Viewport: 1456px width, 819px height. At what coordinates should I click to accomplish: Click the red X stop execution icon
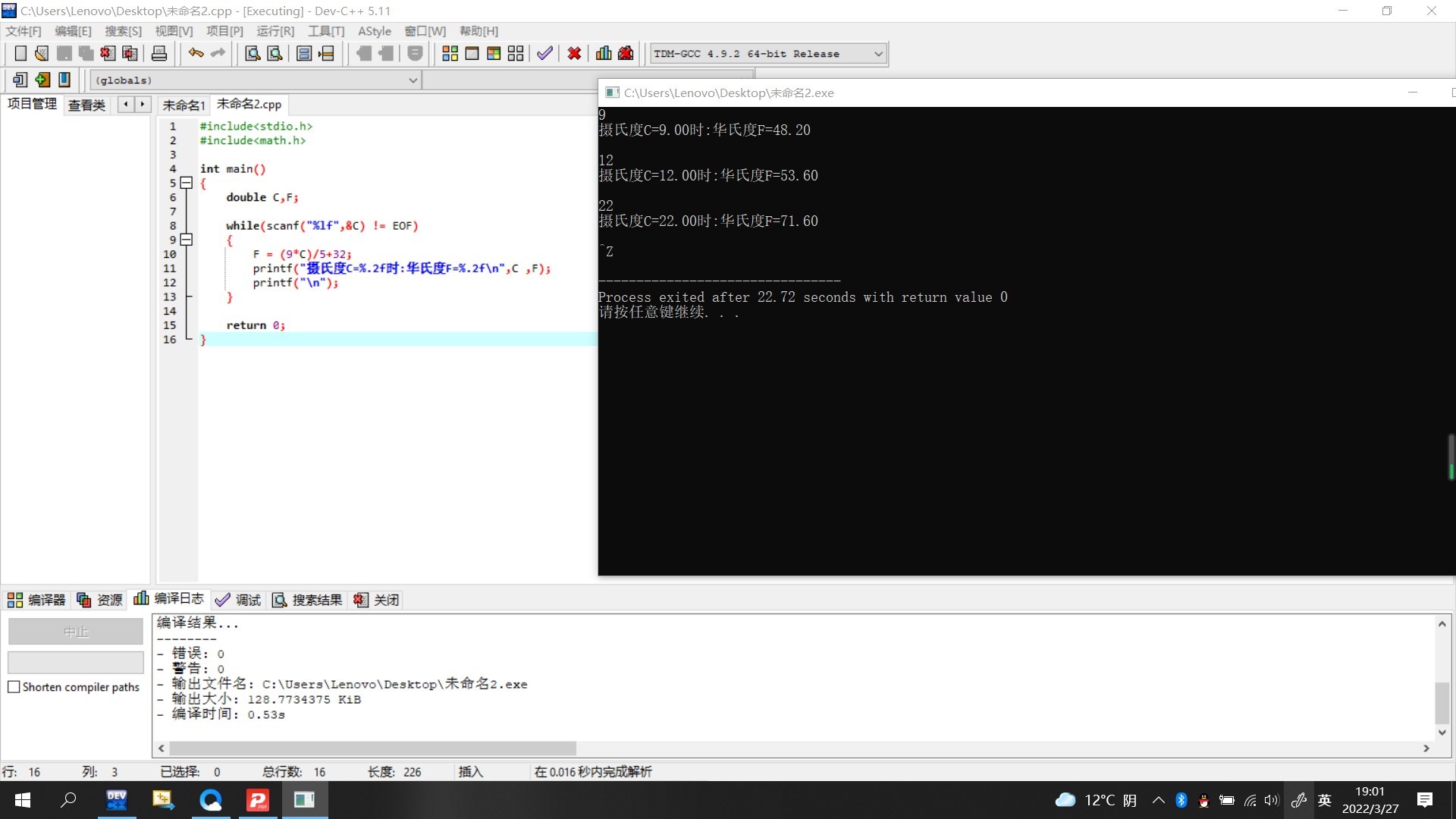click(x=574, y=53)
